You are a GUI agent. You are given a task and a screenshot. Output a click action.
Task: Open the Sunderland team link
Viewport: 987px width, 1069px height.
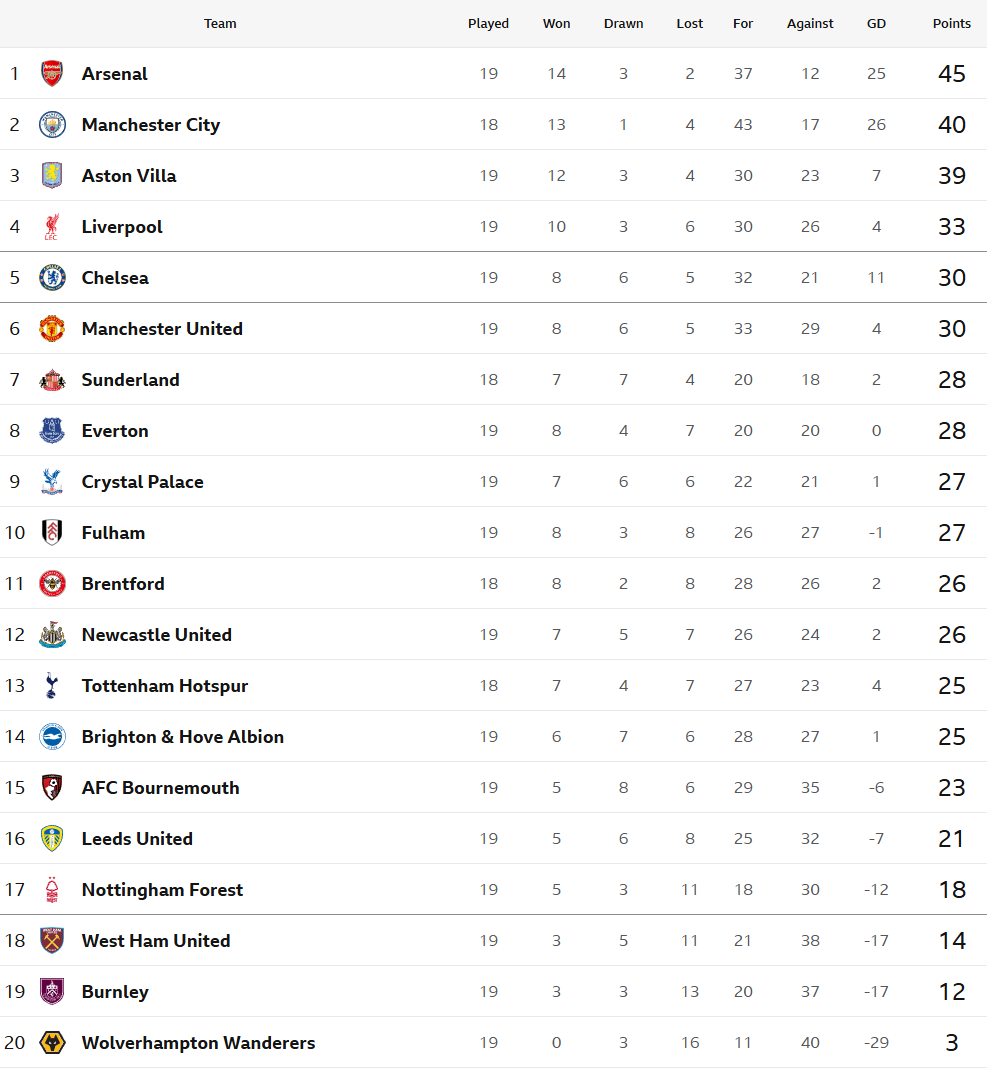tap(131, 379)
